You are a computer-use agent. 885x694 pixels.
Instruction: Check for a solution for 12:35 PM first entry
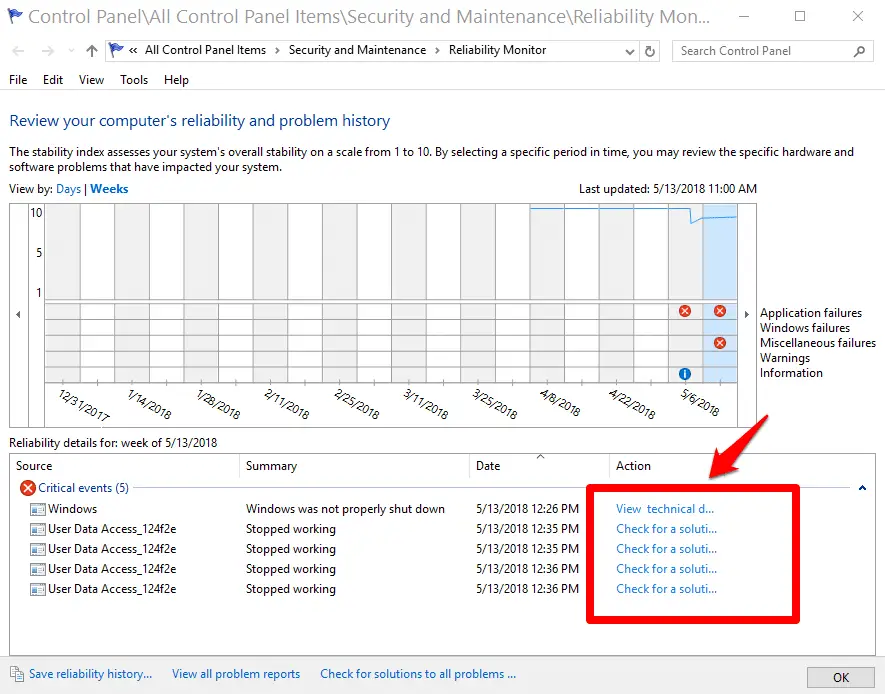(667, 529)
